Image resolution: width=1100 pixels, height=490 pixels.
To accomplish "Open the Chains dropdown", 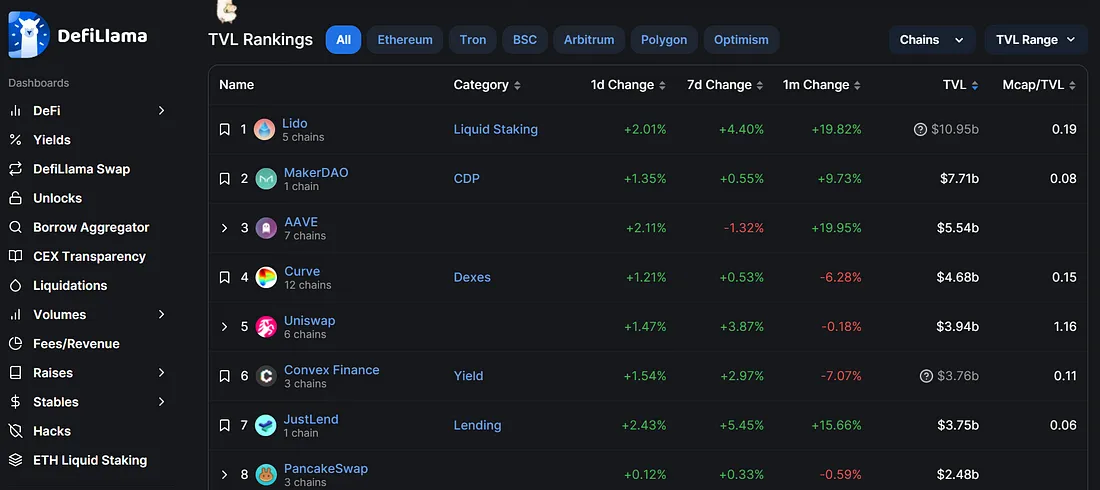I will [931, 40].
